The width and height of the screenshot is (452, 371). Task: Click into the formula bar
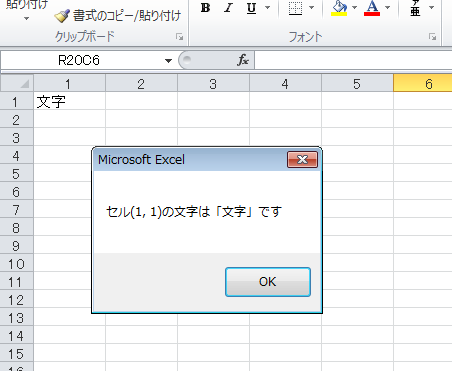coord(353,60)
